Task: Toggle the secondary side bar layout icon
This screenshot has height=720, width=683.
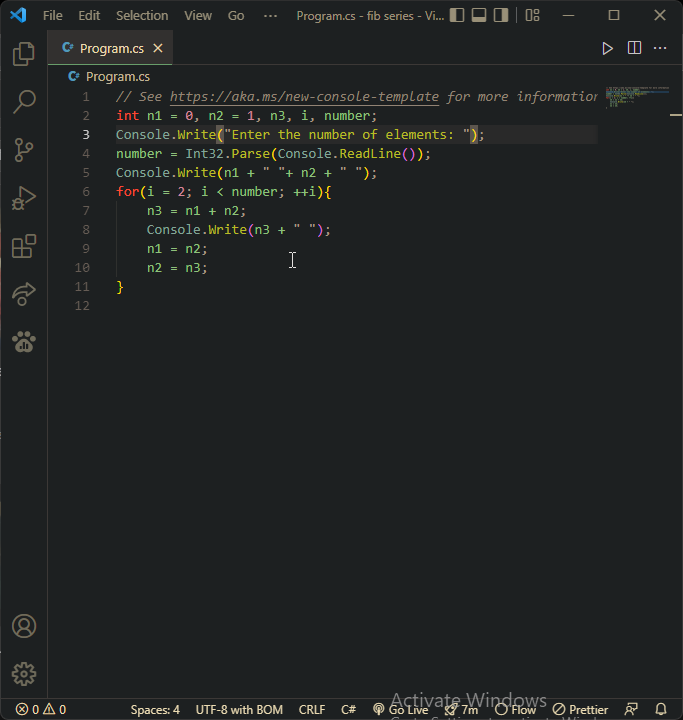Action: (x=501, y=15)
